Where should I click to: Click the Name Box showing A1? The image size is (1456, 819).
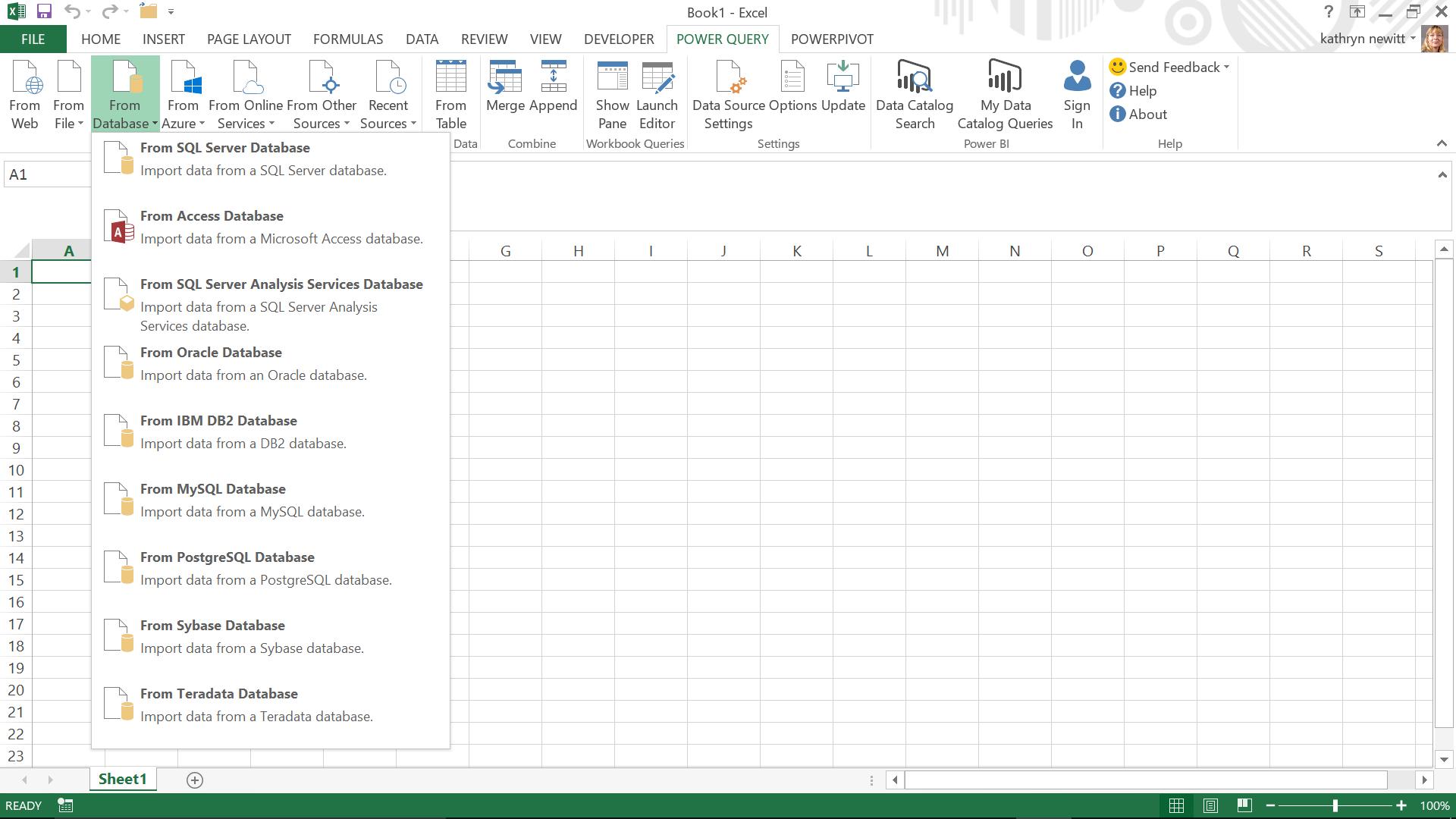tap(47, 175)
